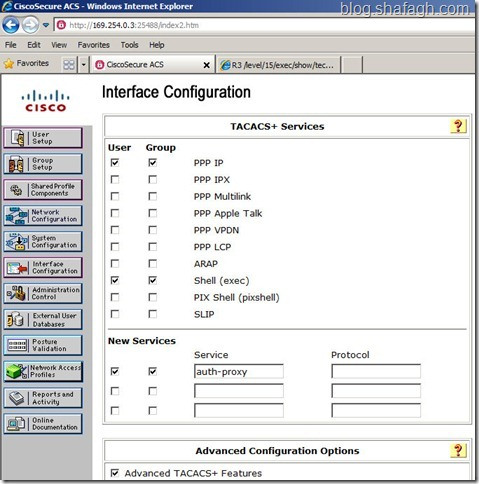Screen dimensions: 479x484
Task: Click the "Shell (exec)" label
Action: 222,281
